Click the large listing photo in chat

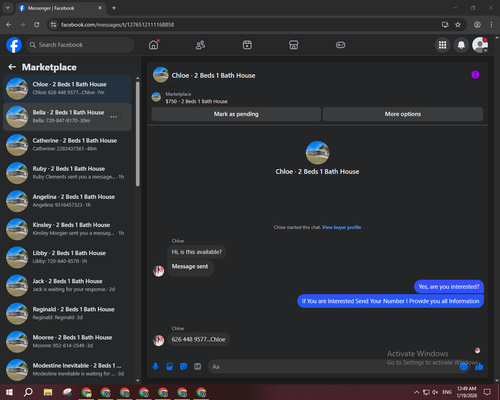pyautogui.click(x=317, y=153)
